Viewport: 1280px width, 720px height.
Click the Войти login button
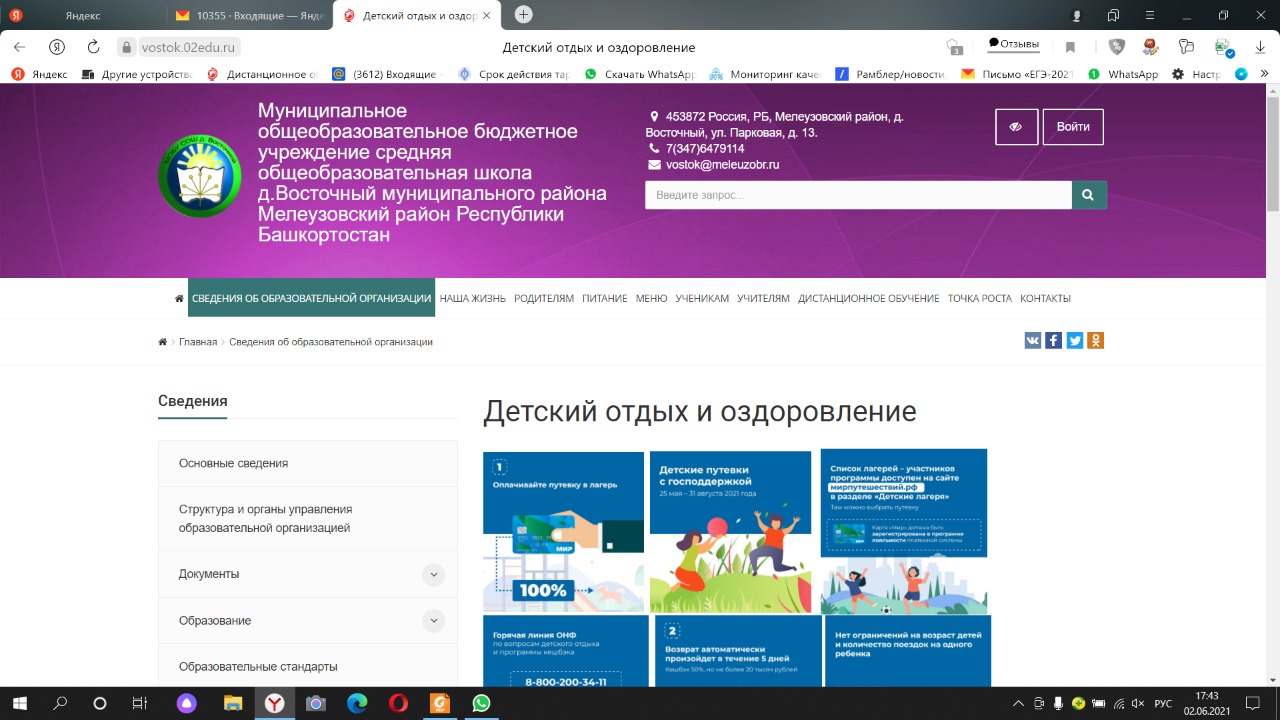(1073, 127)
